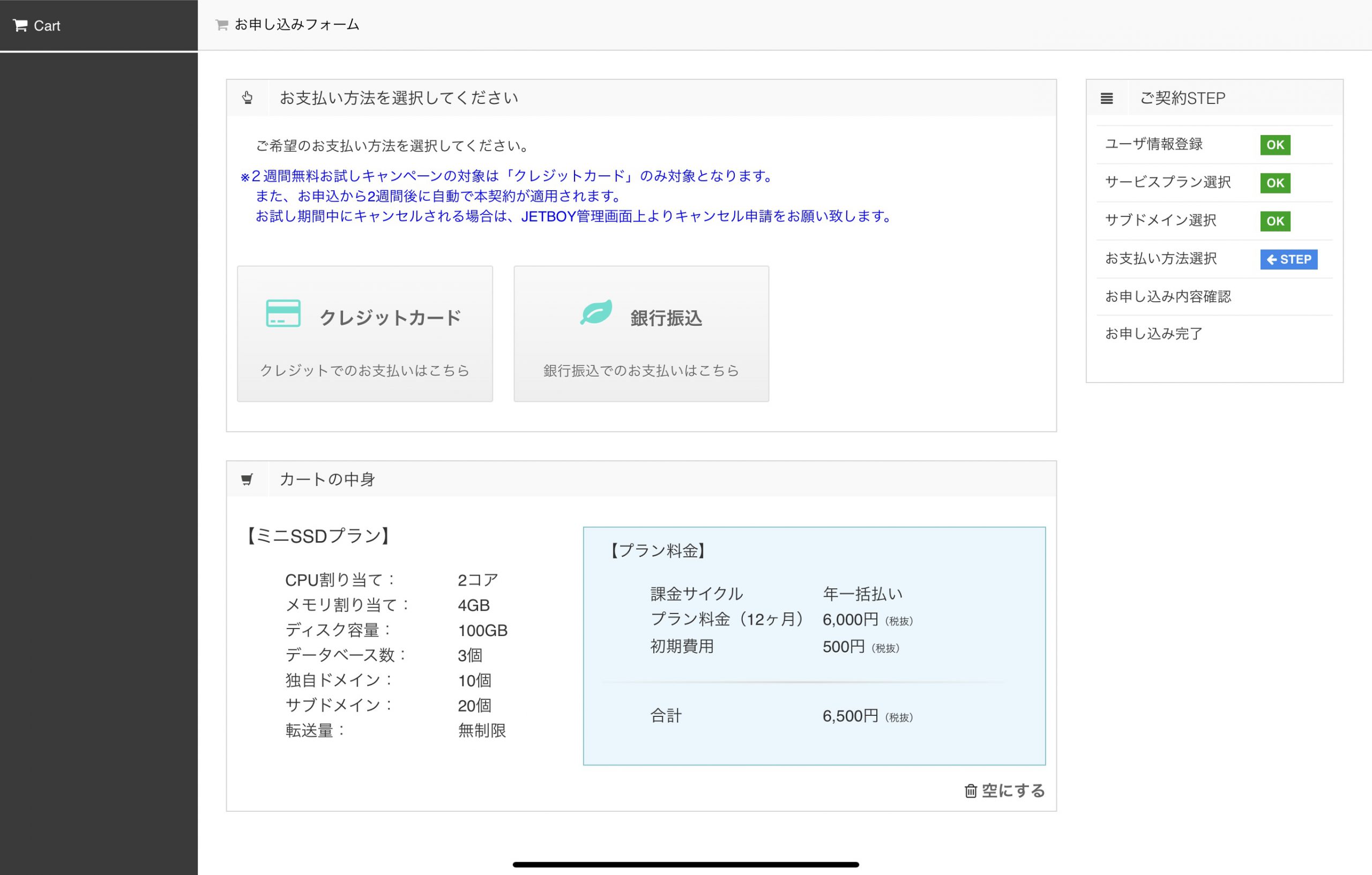
Task: Click the 3個 database count value
Action: (x=470, y=655)
